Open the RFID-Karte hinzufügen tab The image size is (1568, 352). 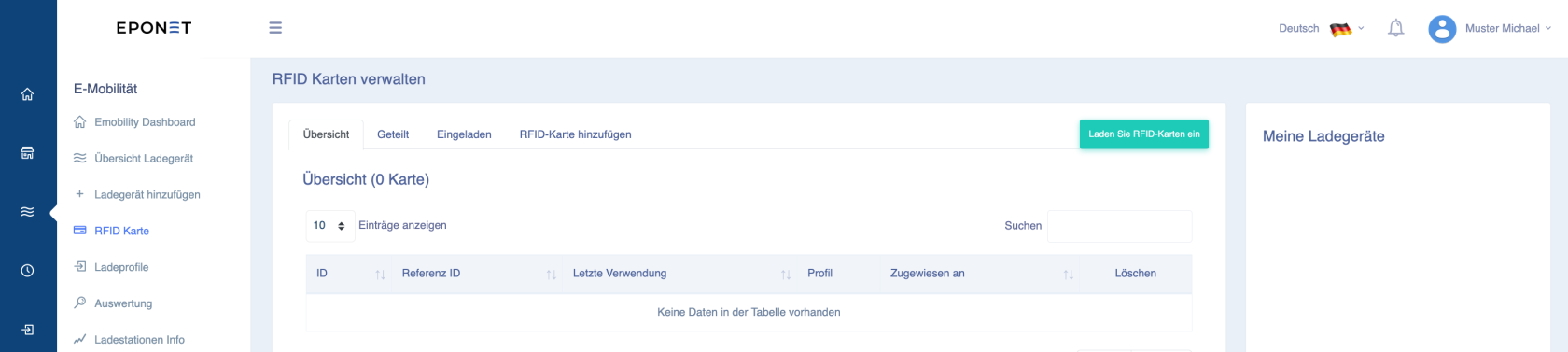(575, 134)
